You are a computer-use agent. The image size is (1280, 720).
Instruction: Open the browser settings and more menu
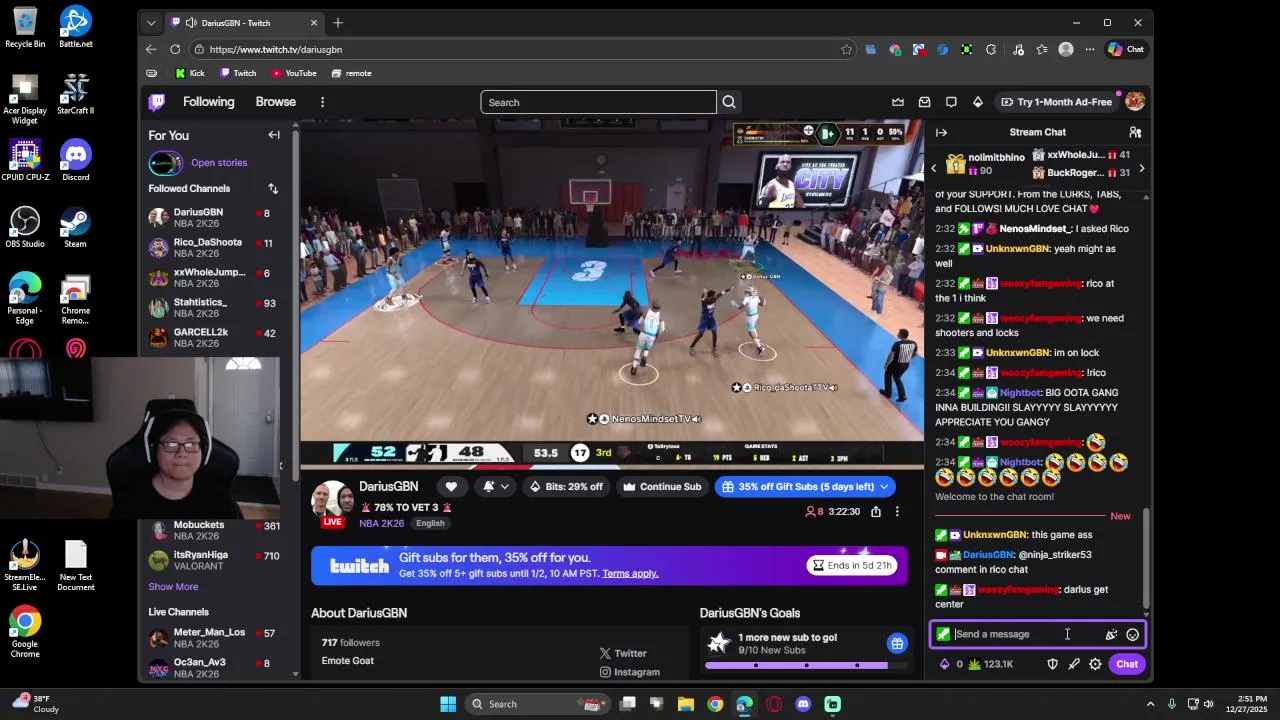(1089, 49)
